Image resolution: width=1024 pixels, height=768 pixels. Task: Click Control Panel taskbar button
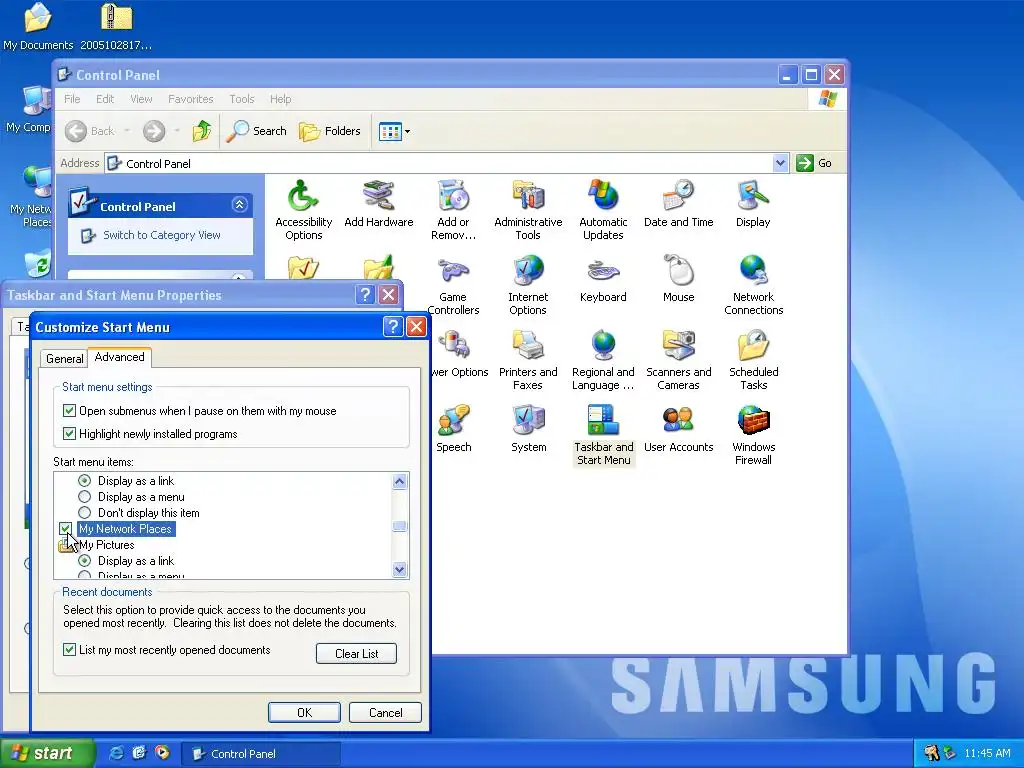(261, 754)
